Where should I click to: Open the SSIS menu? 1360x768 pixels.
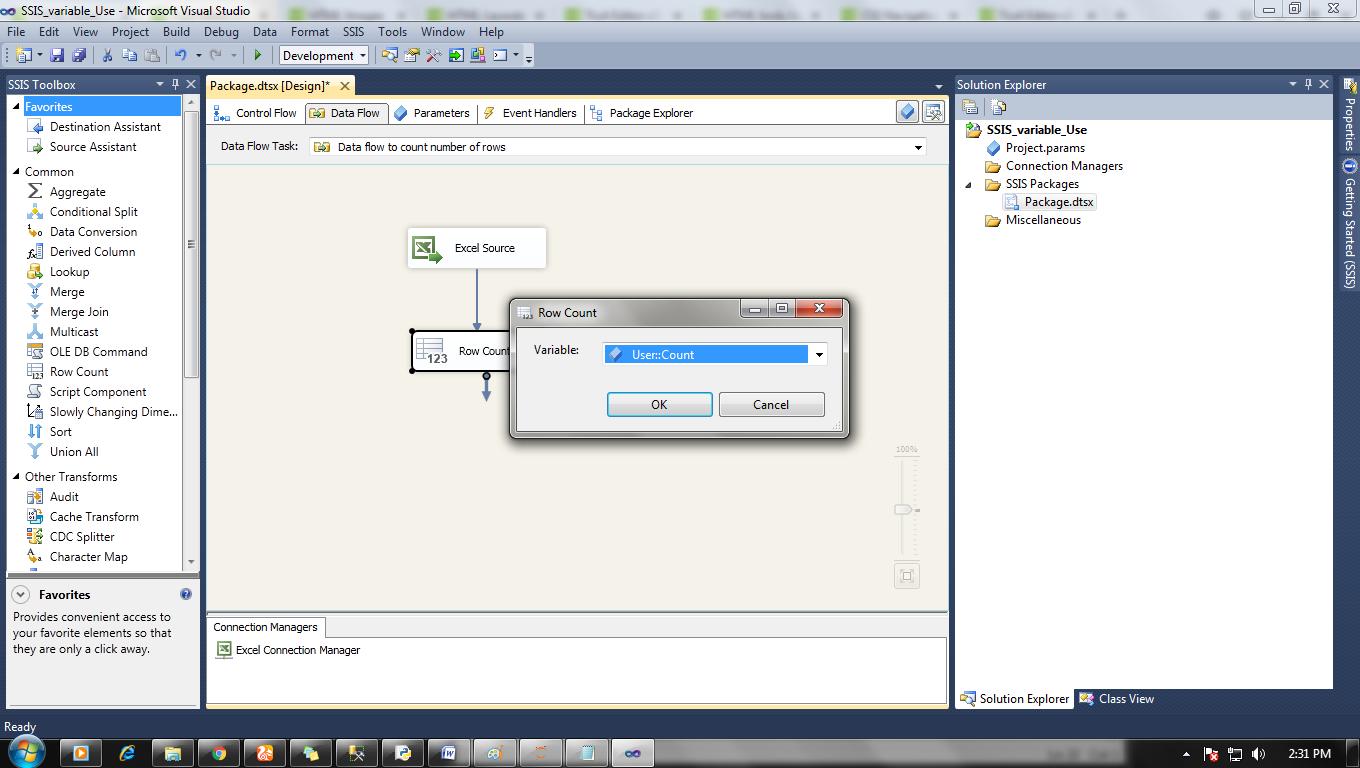[x=353, y=32]
